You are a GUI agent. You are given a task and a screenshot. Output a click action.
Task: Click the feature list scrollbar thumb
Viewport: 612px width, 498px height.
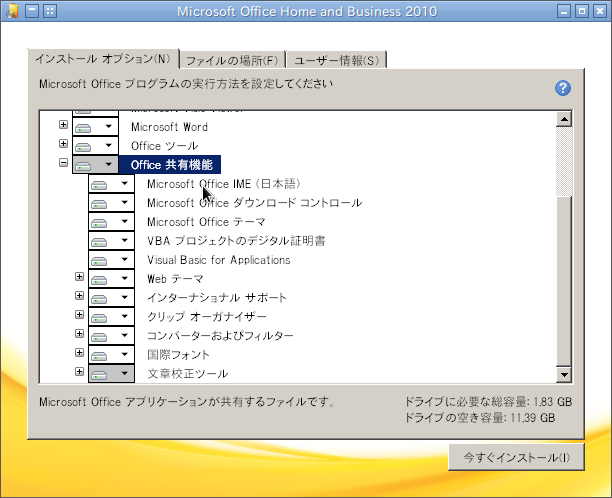pyautogui.click(x=564, y=282)
